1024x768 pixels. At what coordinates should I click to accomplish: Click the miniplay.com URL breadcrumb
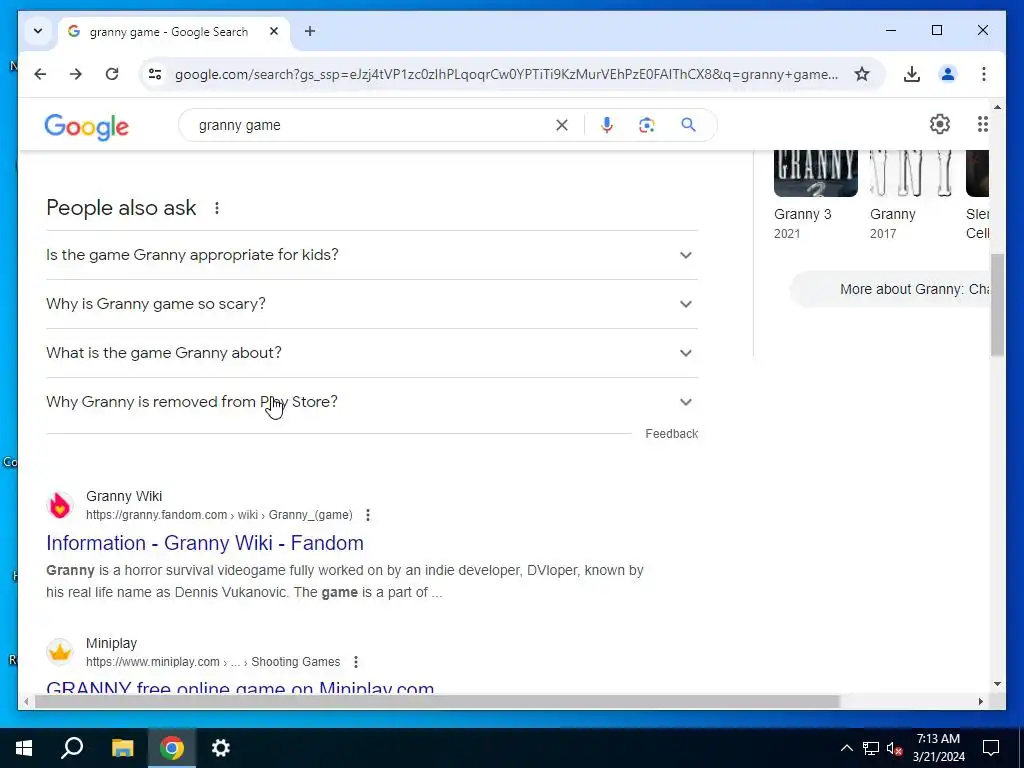click(x=213, y=662)
